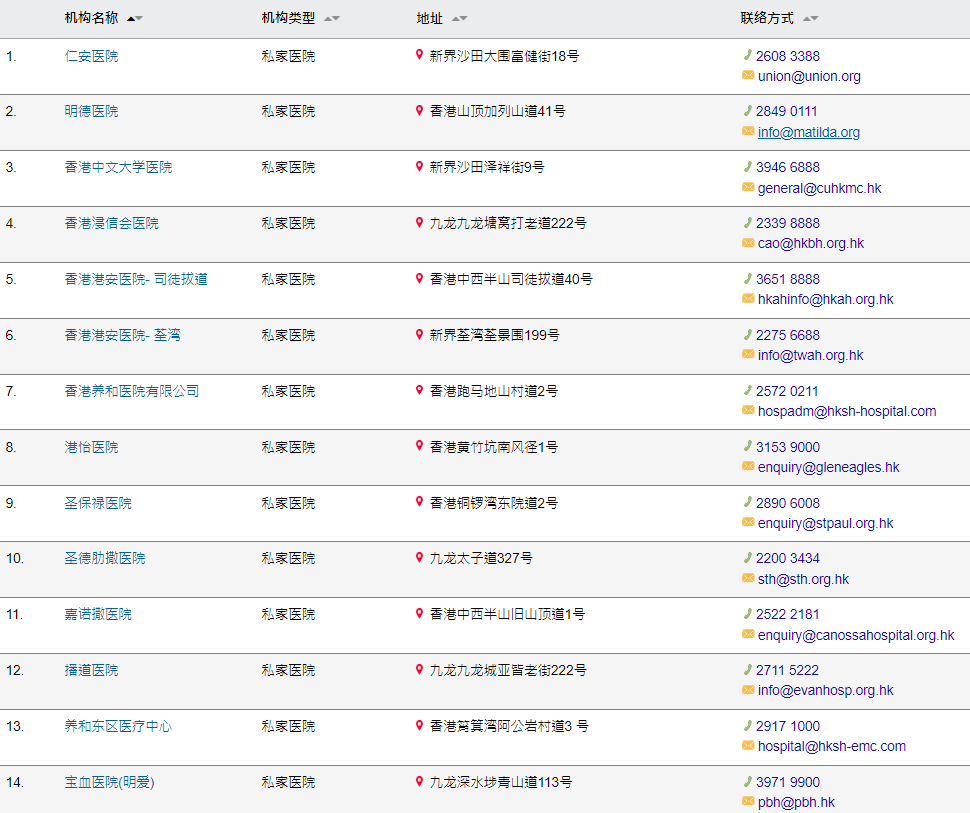Call phone number 2200 3434
The width and height of the screenshot is (970, 813).
click(788, 559)
